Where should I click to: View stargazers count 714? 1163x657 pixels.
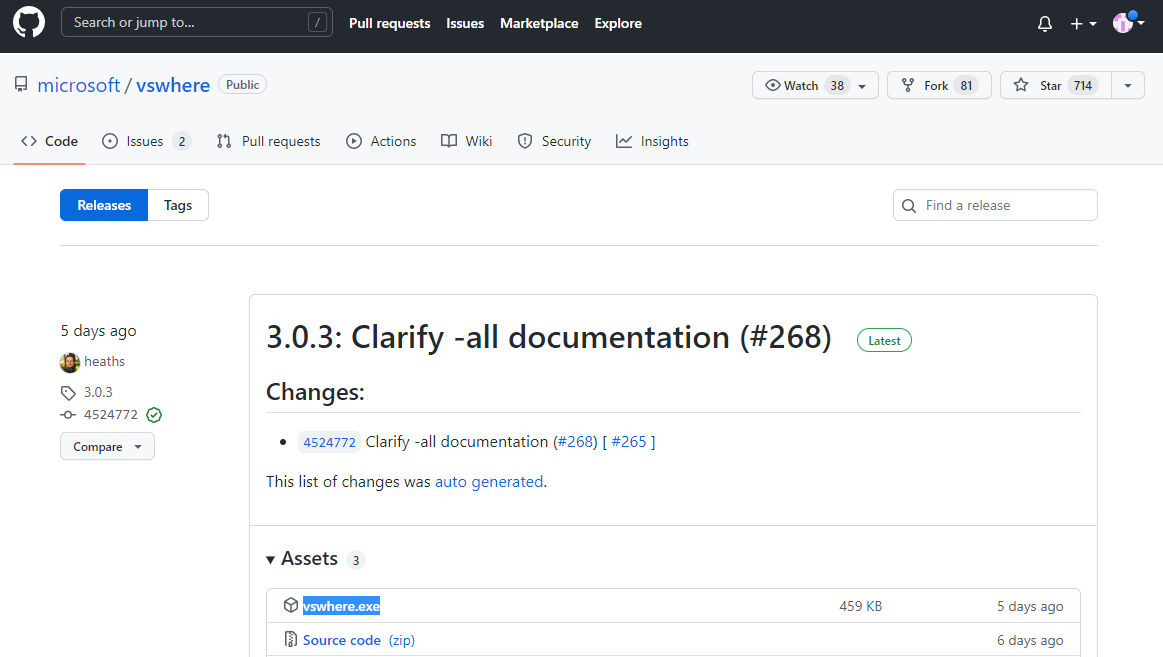click(x=1083, y=85)
